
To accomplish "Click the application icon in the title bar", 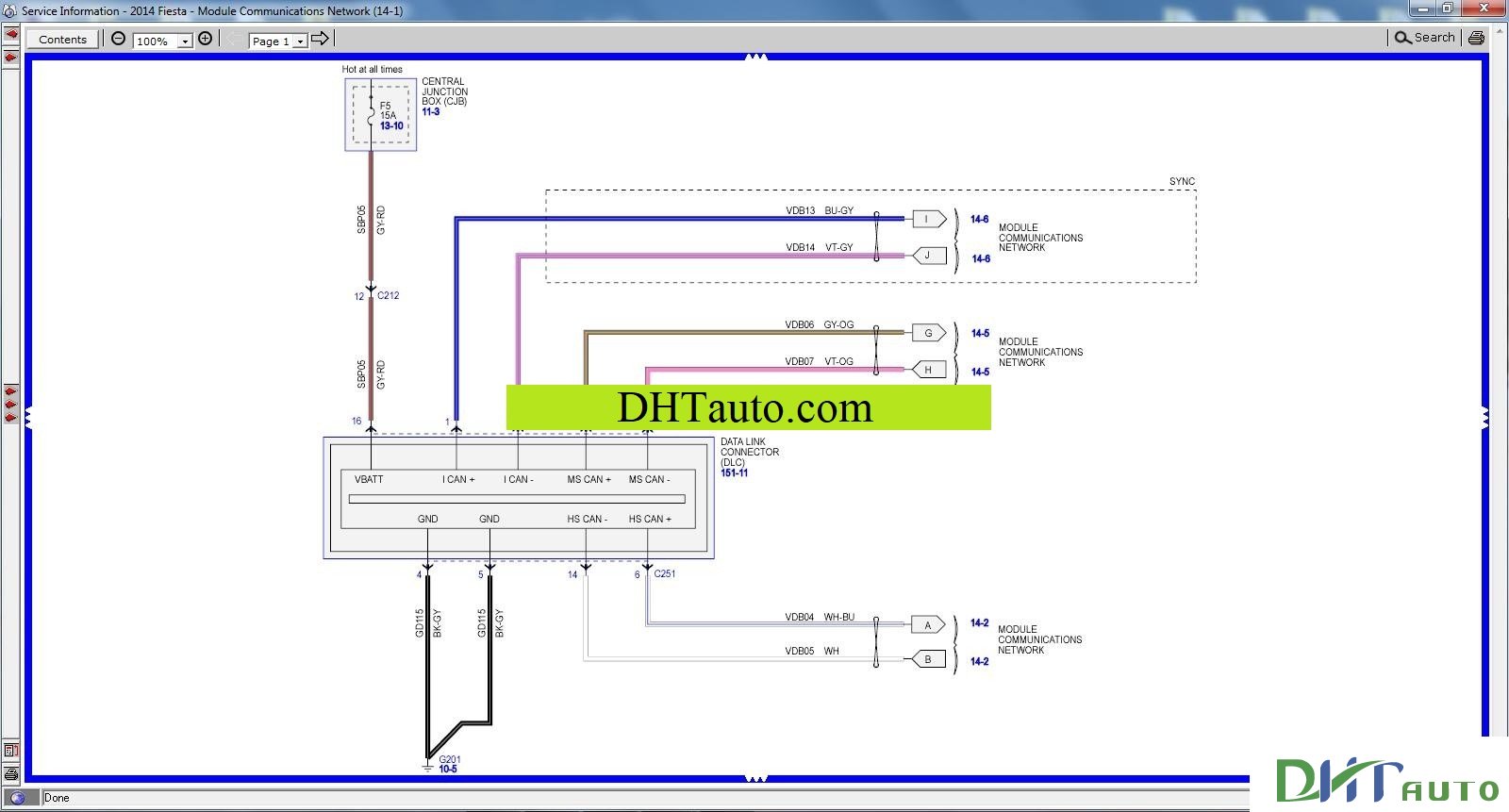I will 9,11.
